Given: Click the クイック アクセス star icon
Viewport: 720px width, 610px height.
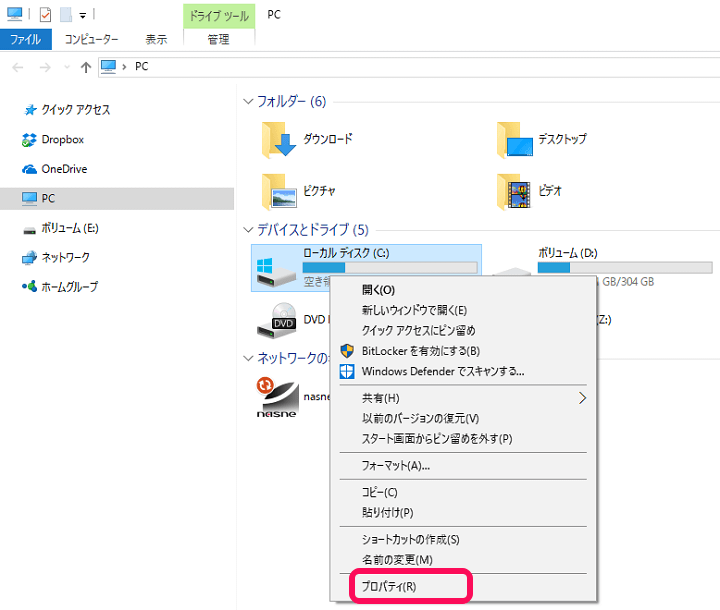Looking at the screenshot, I should coord(30,110).
